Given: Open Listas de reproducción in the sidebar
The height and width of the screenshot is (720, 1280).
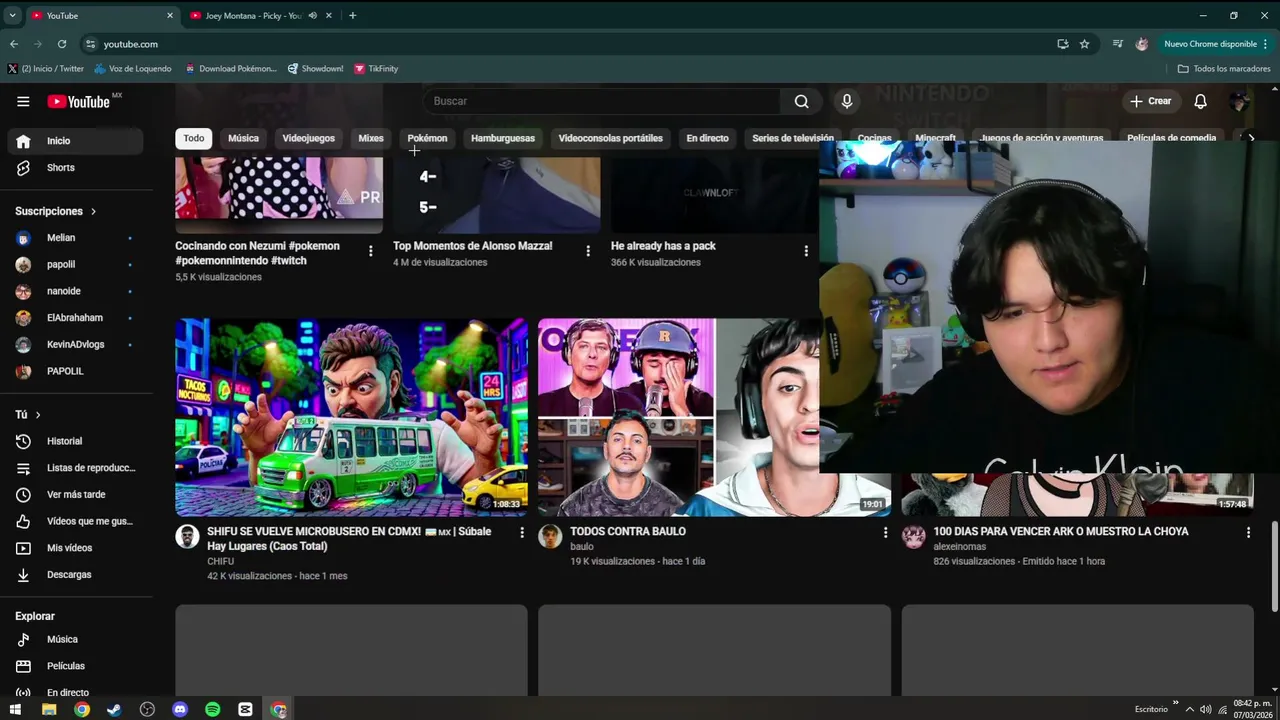Looking at the screenshot, I should point(75,468).
